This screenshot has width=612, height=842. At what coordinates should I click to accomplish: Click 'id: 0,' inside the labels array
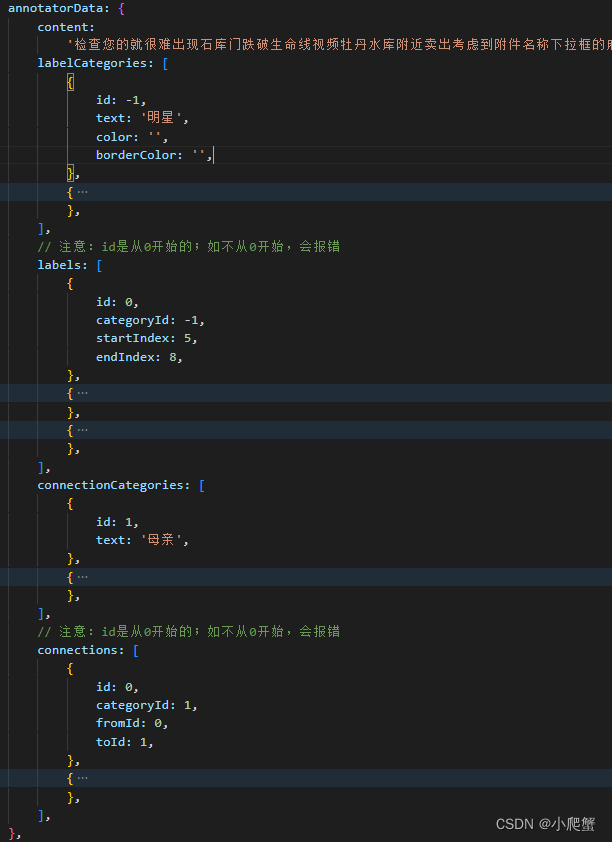(118, 302)
